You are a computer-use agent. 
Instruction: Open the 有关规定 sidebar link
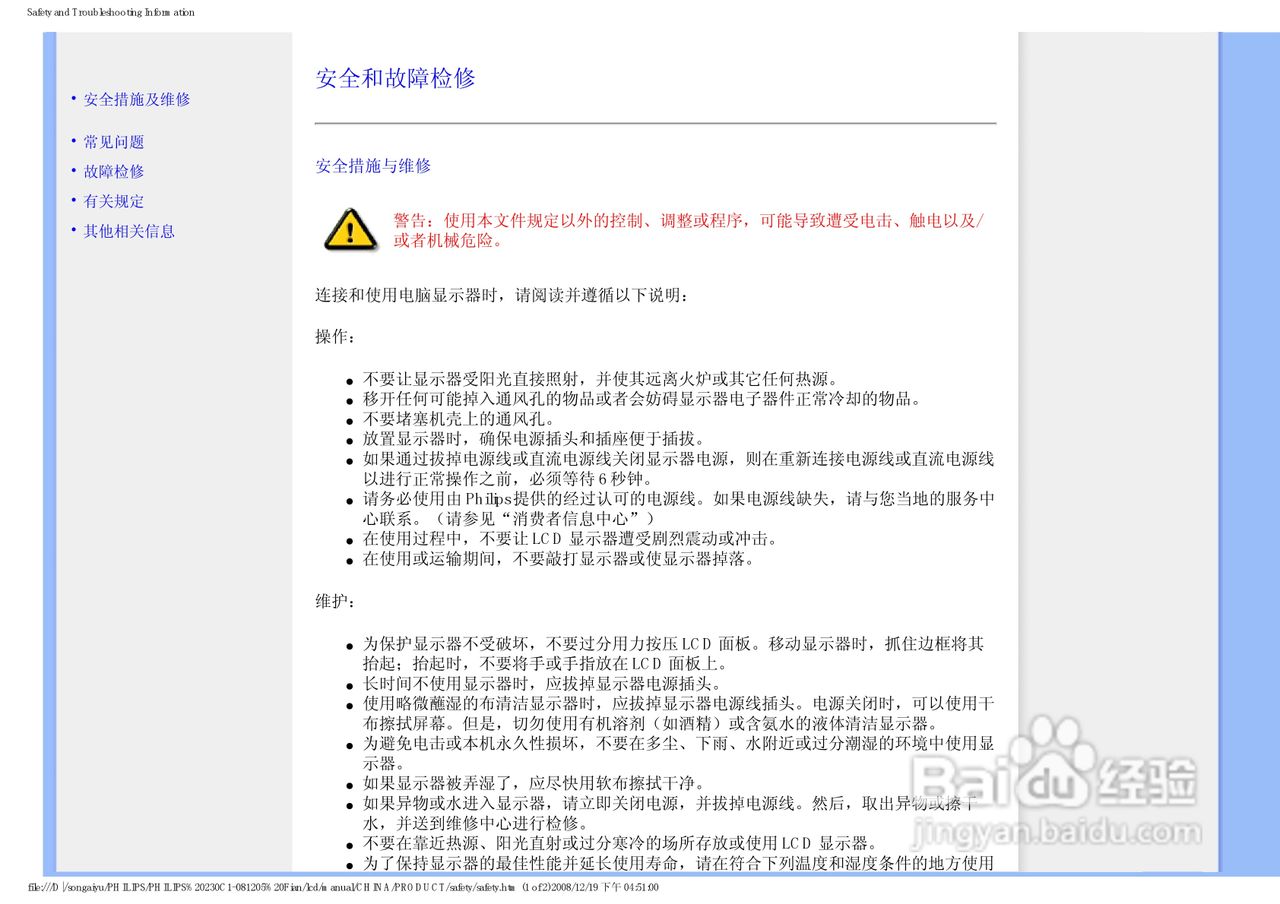pyautogui.click(x=114, y=201)
